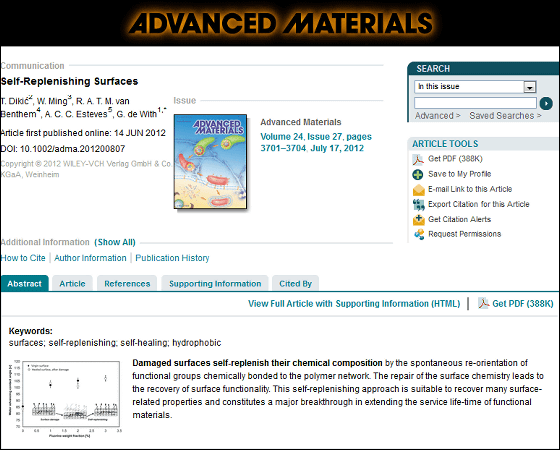Open Advanced search options link
Screen dimensions: 560x450
[x=438, y=116]
